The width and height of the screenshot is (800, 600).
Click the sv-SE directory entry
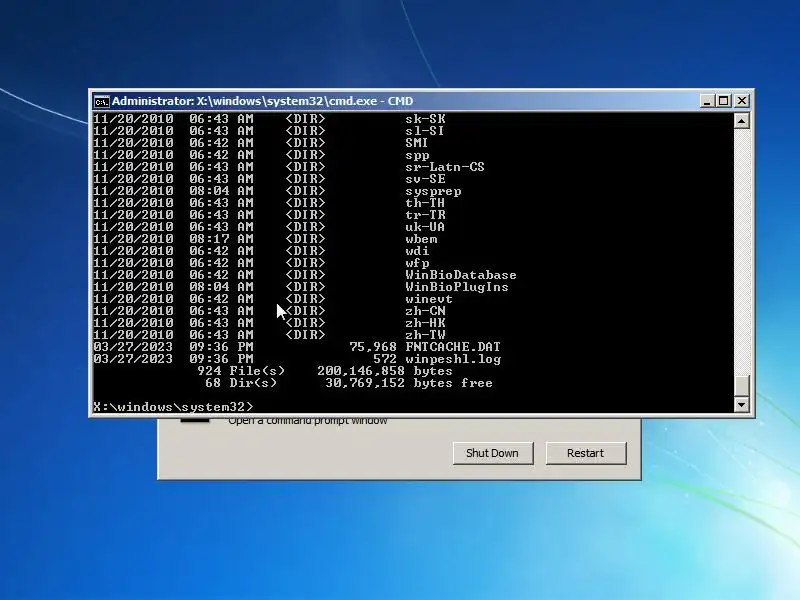pyautogui.click(x=425, y=179)
